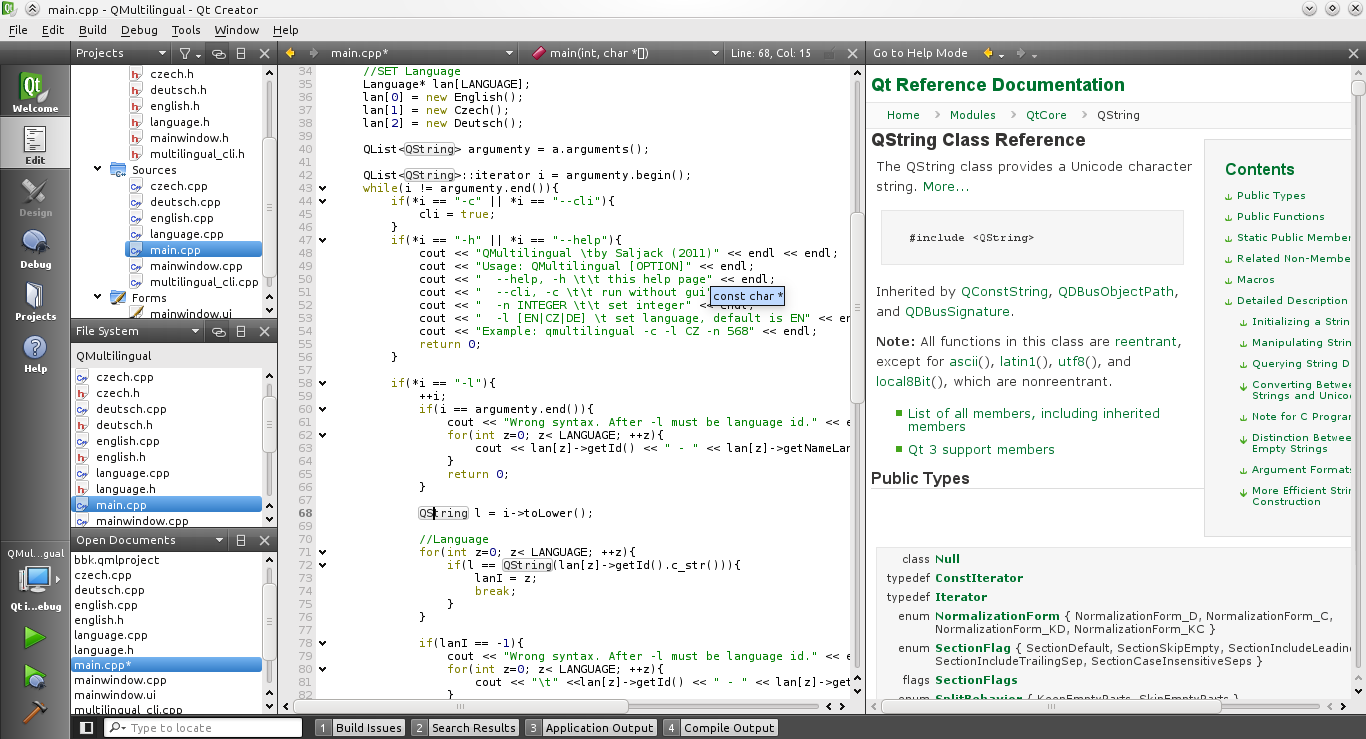Open the File menu
This screenshot has height=739, width=1366.
point(18,30)
